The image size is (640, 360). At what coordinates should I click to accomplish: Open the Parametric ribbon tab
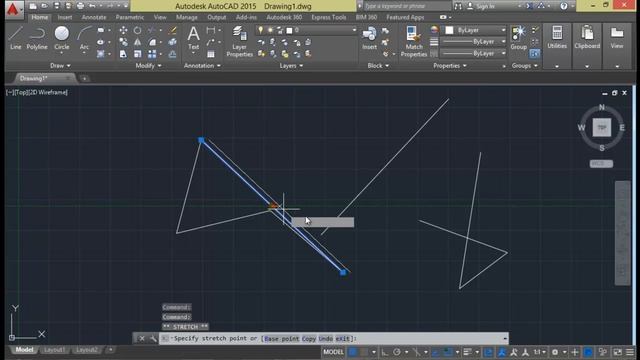click(130, 17)
